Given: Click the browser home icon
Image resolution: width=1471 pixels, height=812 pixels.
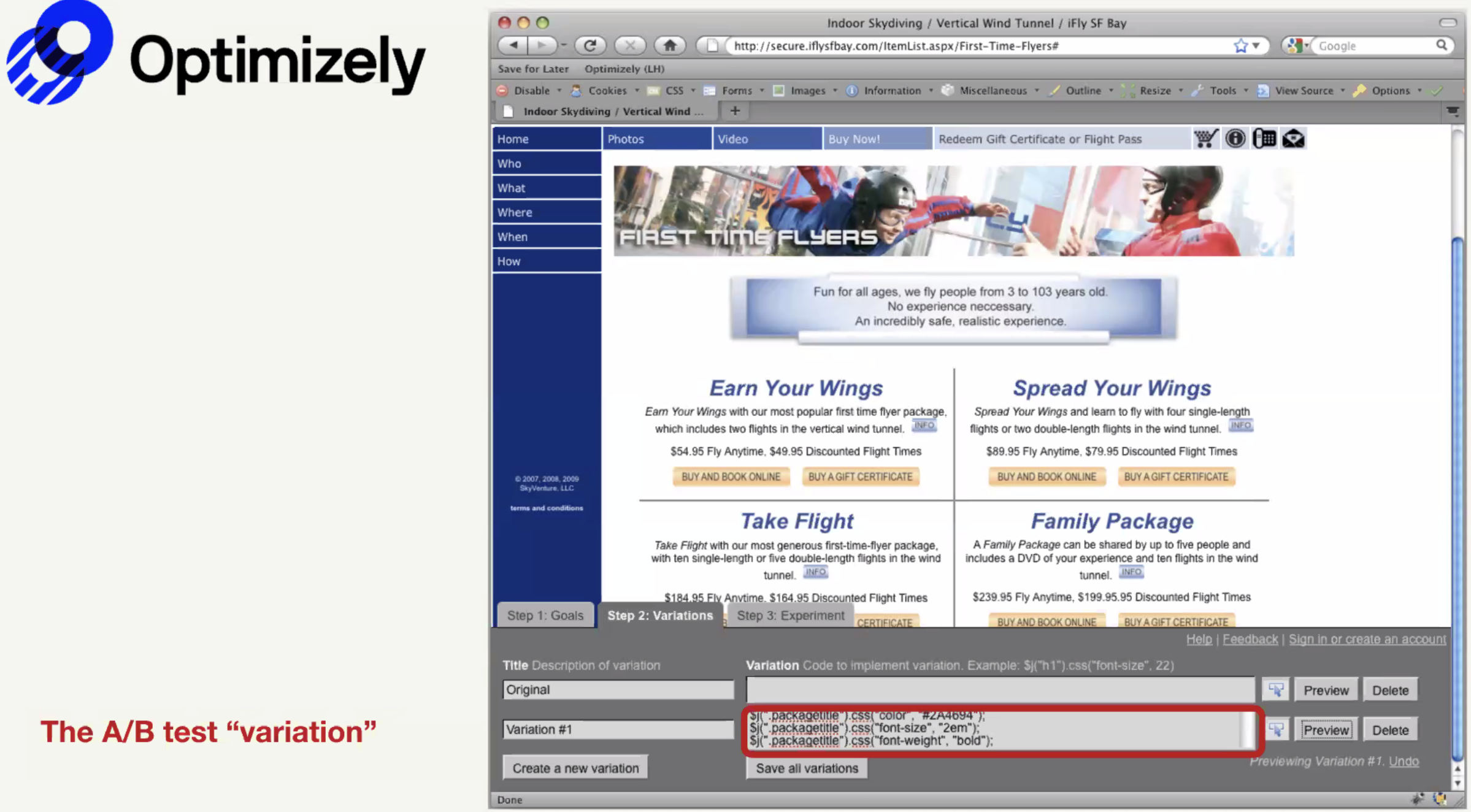Looking at the screenshot, I should pyautogui.click(x=669, y=45).
